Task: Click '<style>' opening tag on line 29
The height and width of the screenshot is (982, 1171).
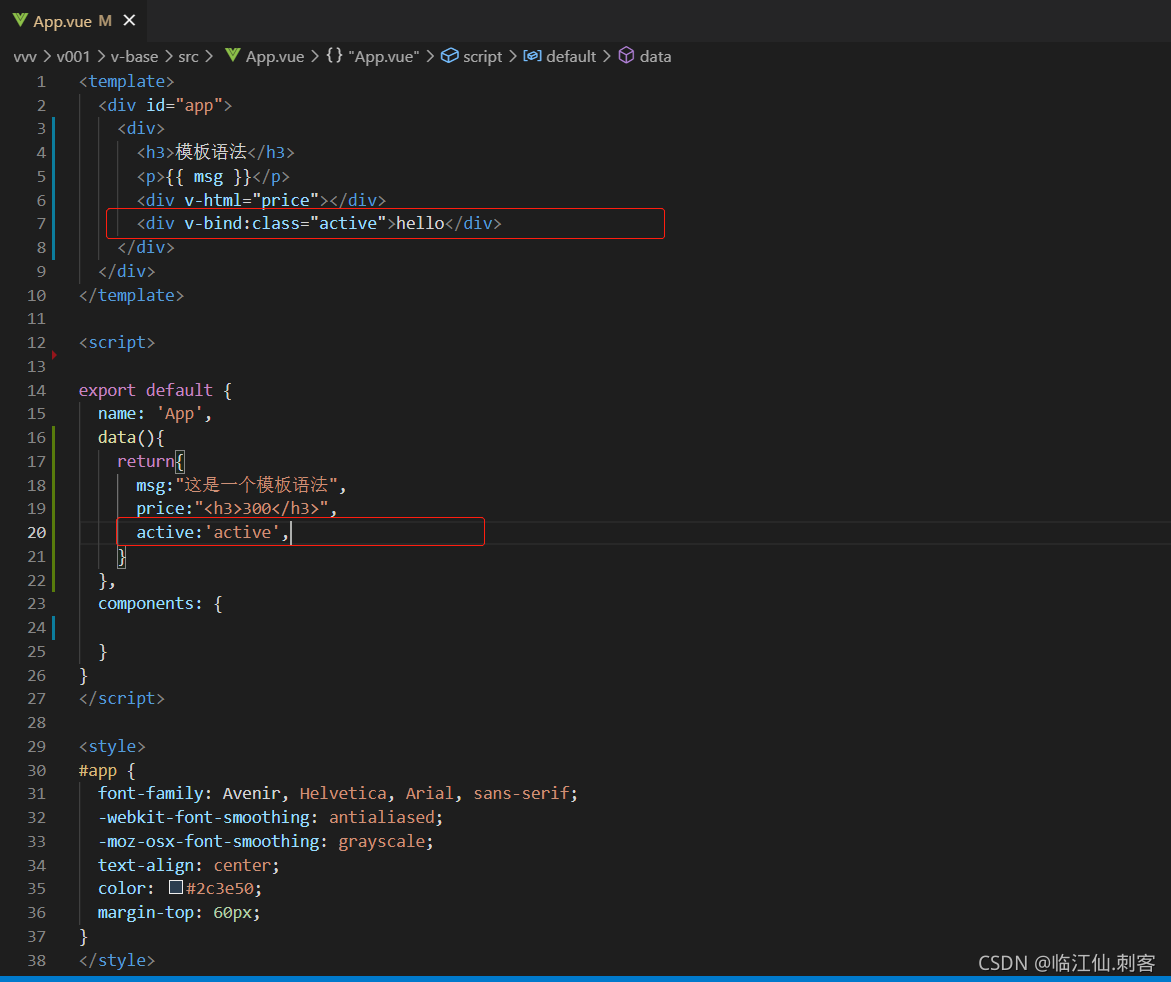Action: point(112,747)
